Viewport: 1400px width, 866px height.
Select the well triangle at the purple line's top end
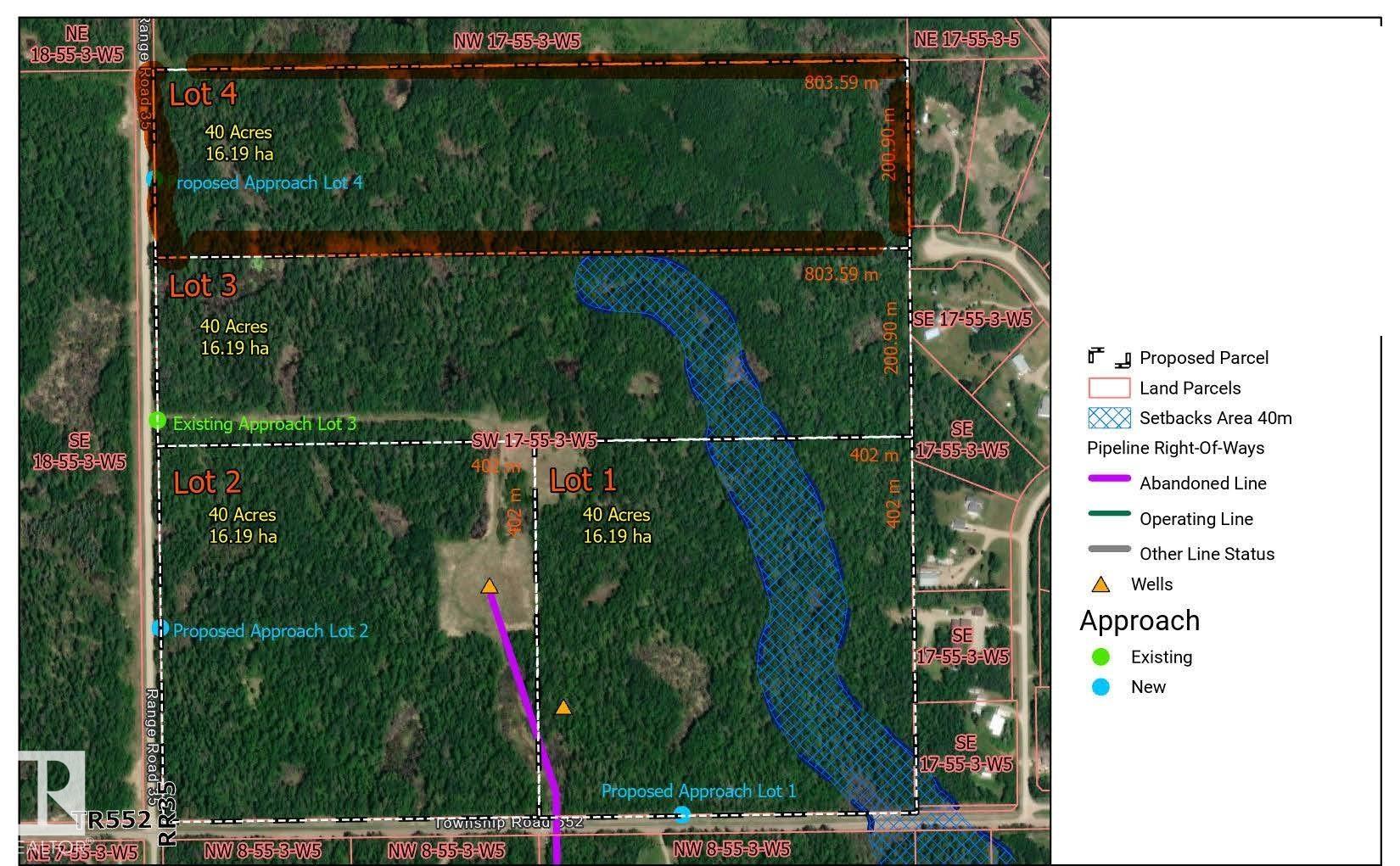(489, 586)
